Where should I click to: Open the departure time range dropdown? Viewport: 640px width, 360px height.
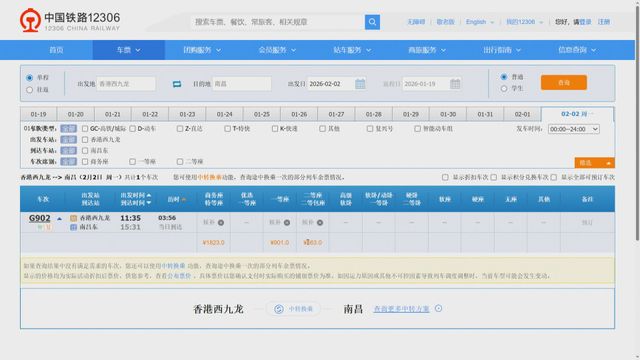tap(574, 129)
